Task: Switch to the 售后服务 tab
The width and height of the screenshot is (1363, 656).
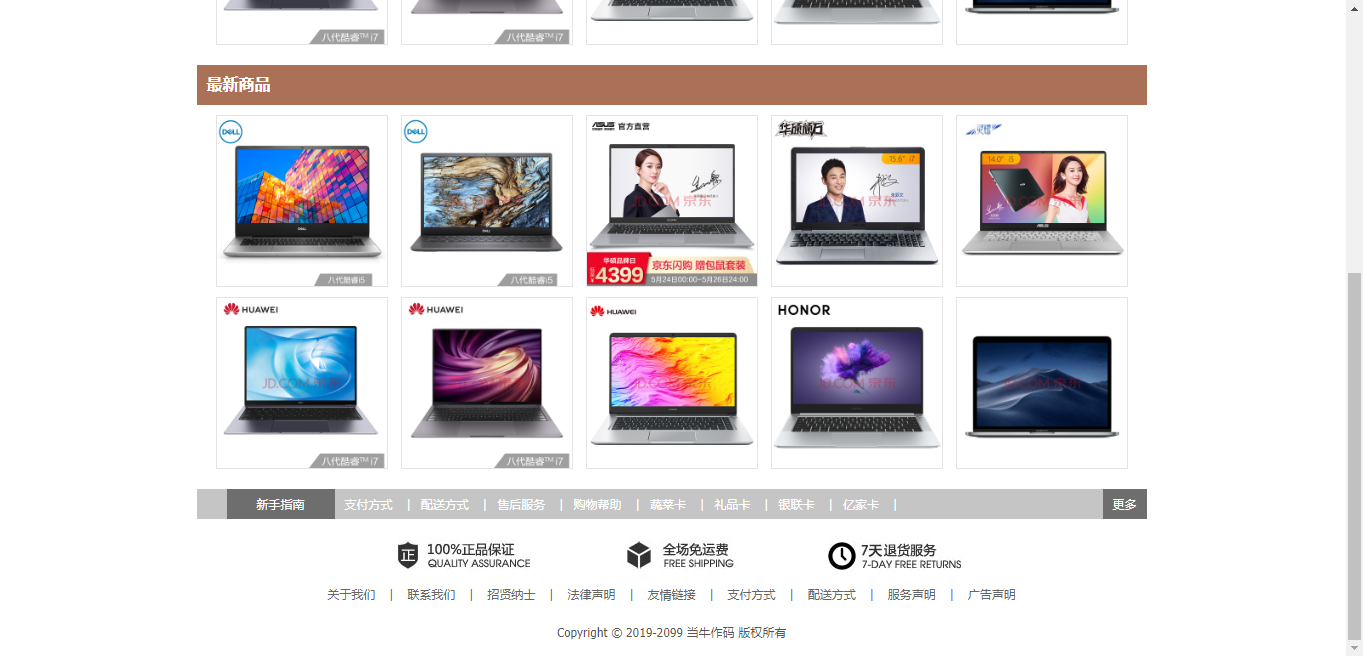Action: coord(521,505)
